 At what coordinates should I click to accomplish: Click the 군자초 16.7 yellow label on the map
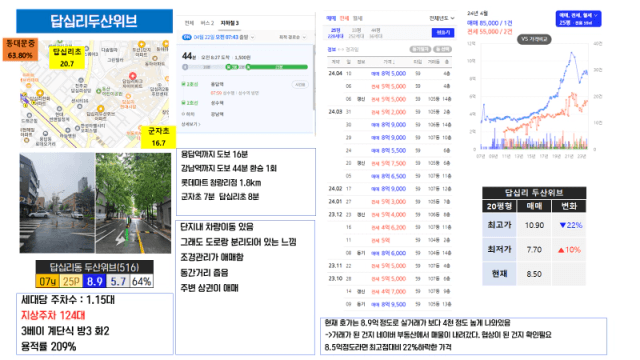(158, 137)
